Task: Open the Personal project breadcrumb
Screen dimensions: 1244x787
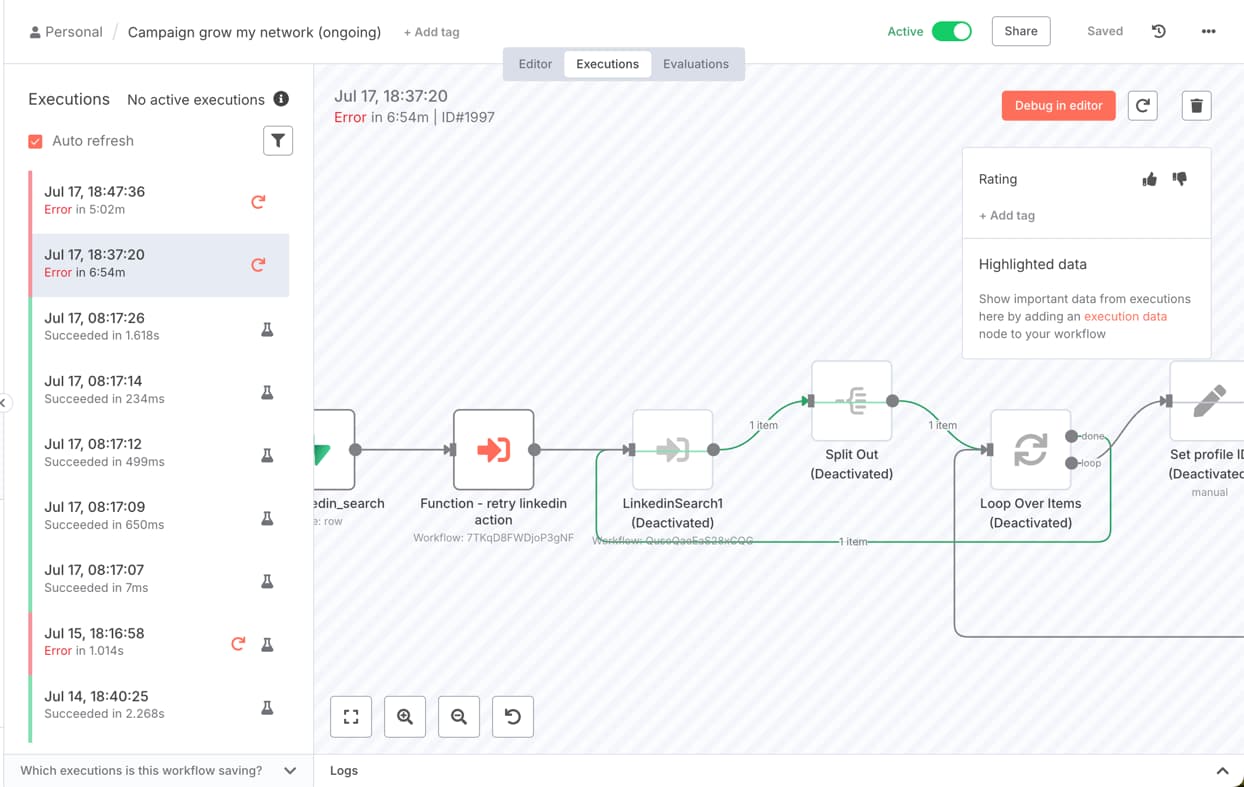Action: tap(66, 32)
